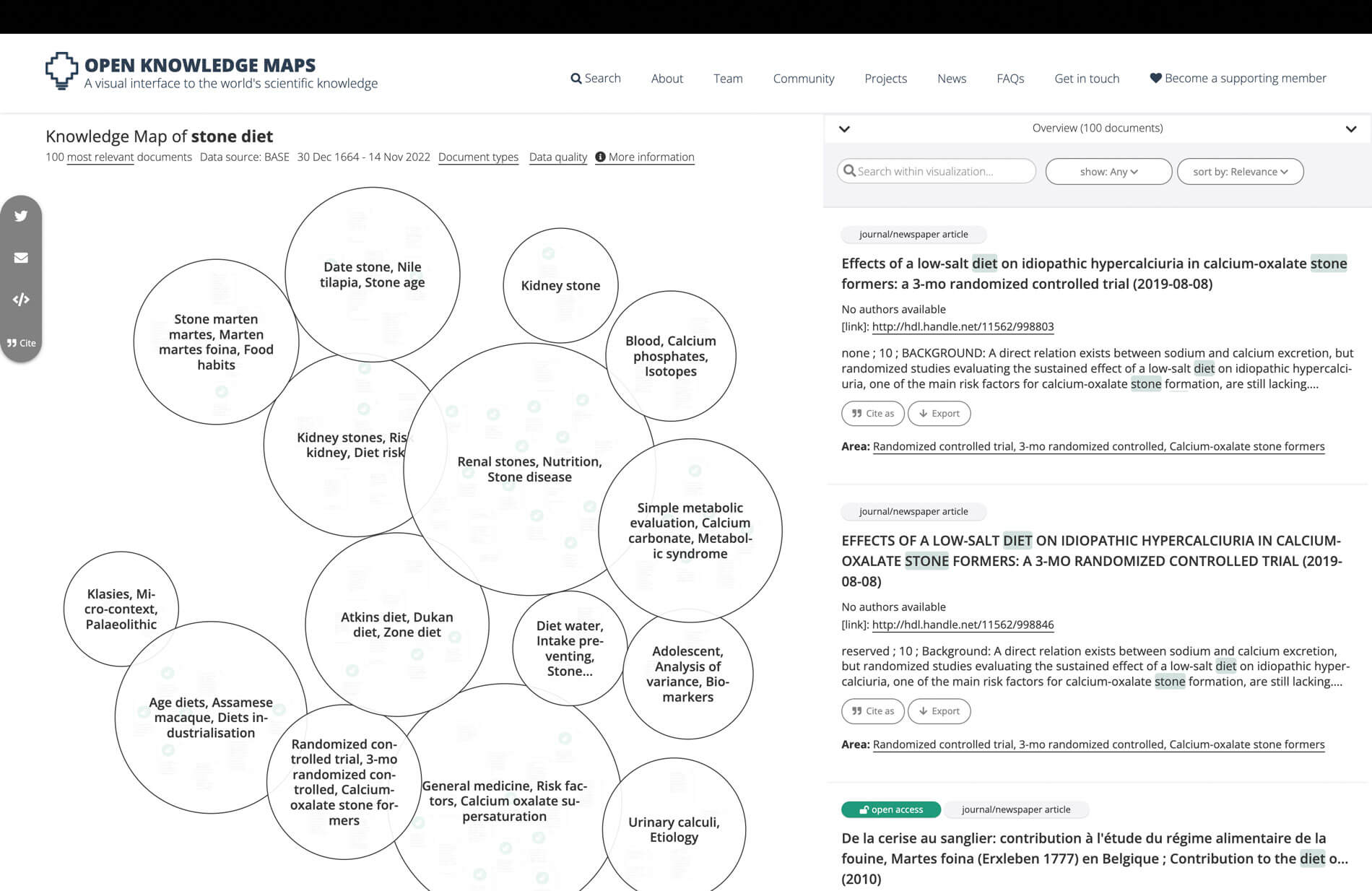Open the 'sort by: Relevance' dropdown
The width and height of the screenshot is (1372, 891).
pyautogui.click(x=1240, y=172)
